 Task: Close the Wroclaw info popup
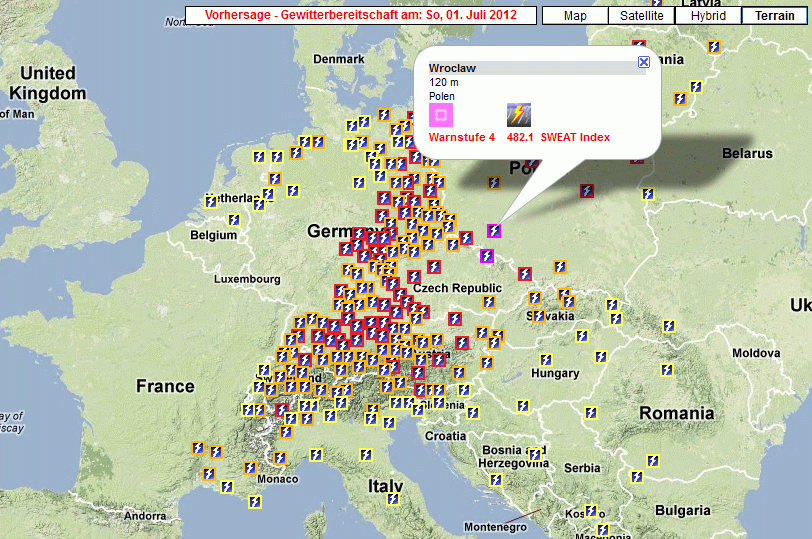[x=644, y=62]
